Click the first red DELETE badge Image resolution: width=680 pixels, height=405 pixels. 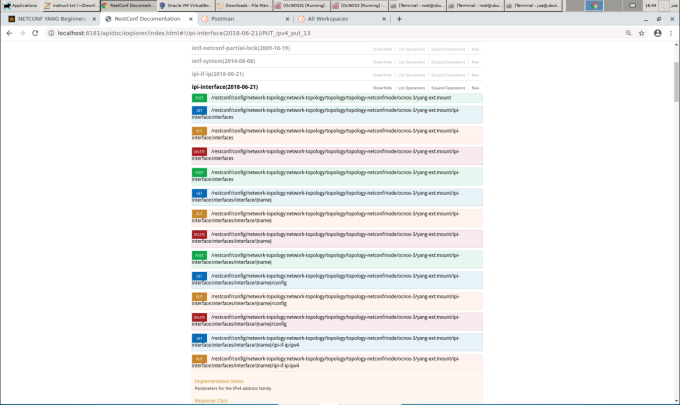pyautogui.click(x=199, y=154)
